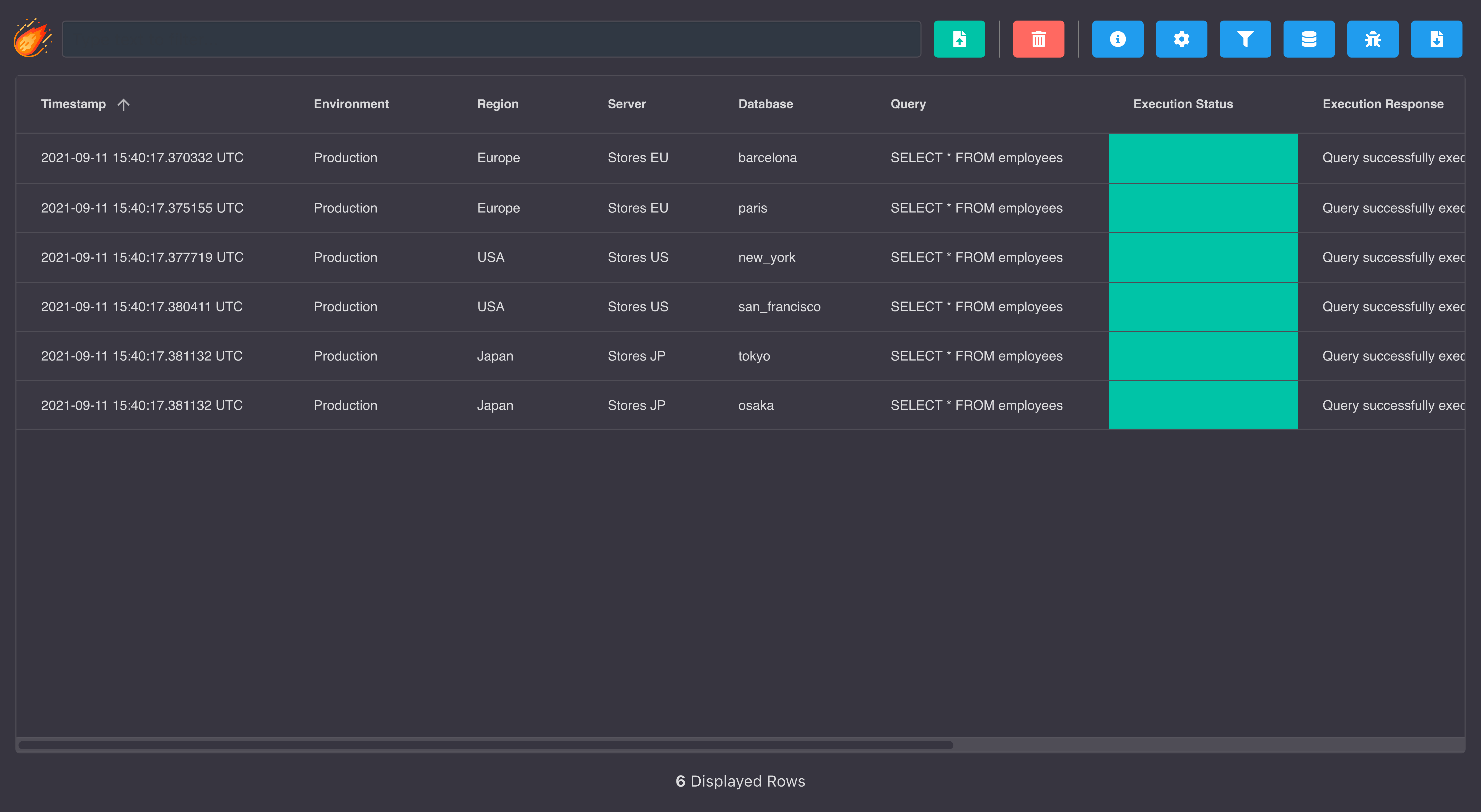Click Stores EU in the barcelona row
This screenshot has height=812, width=1481.
point(638,158)
